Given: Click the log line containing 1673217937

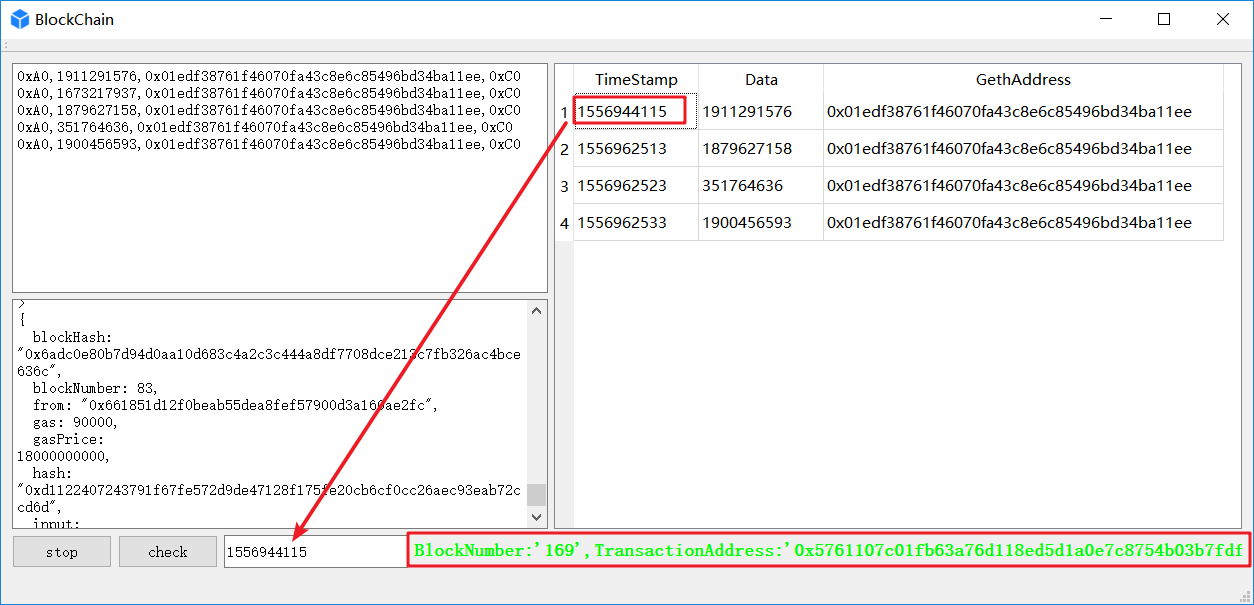Looking at the screenshot, I should coord(269,93).
